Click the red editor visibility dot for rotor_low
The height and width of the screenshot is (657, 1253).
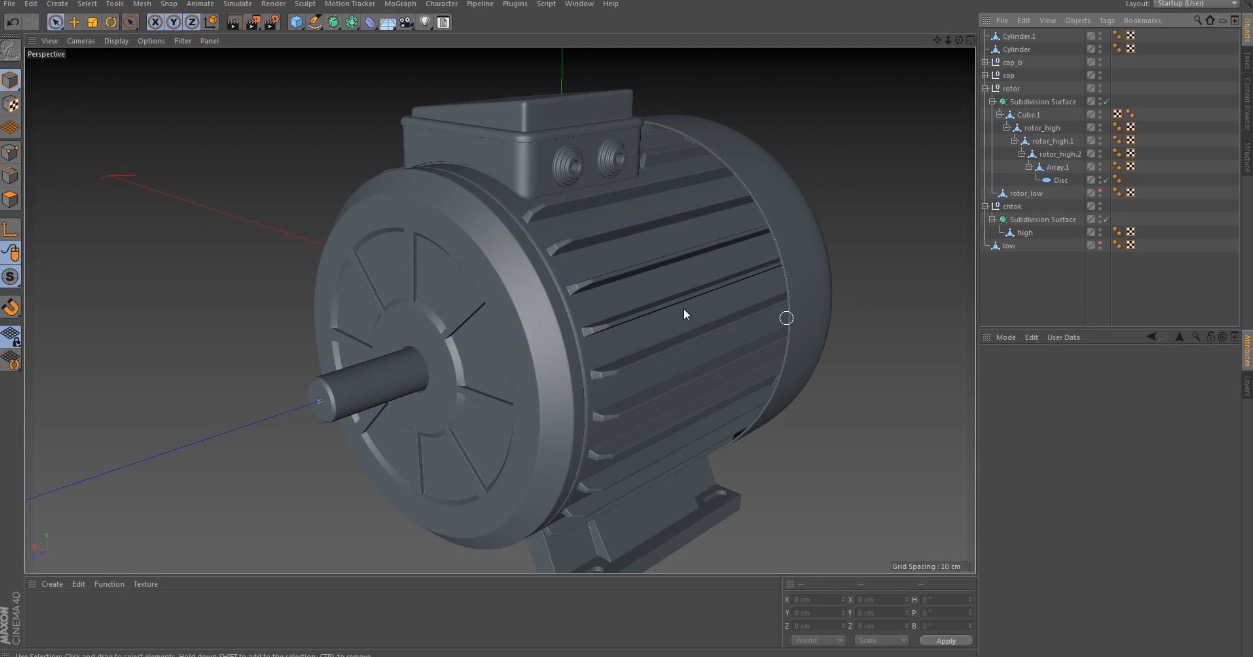(x=1099, y=188)
